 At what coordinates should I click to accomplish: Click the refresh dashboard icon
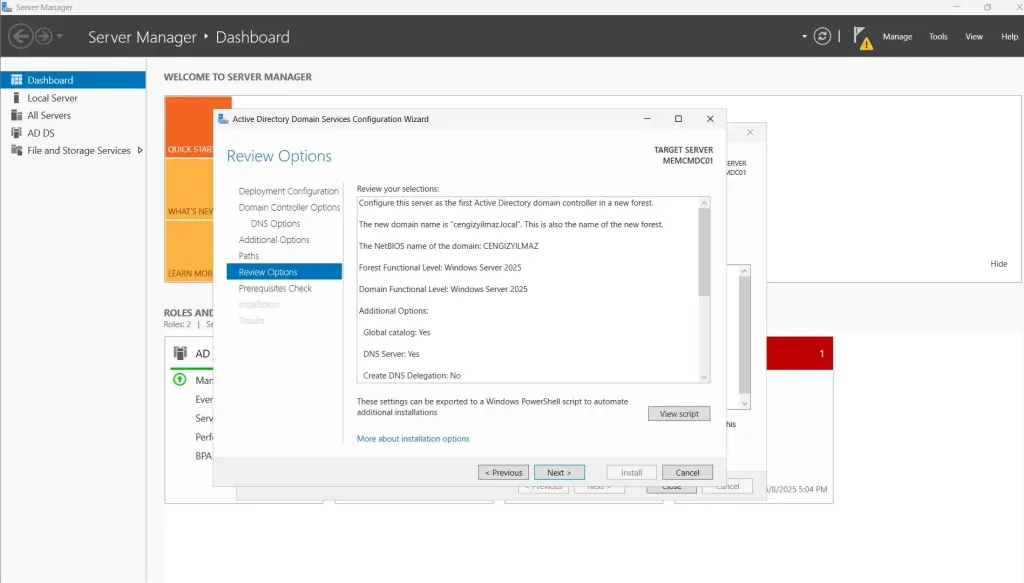[822, 37]
